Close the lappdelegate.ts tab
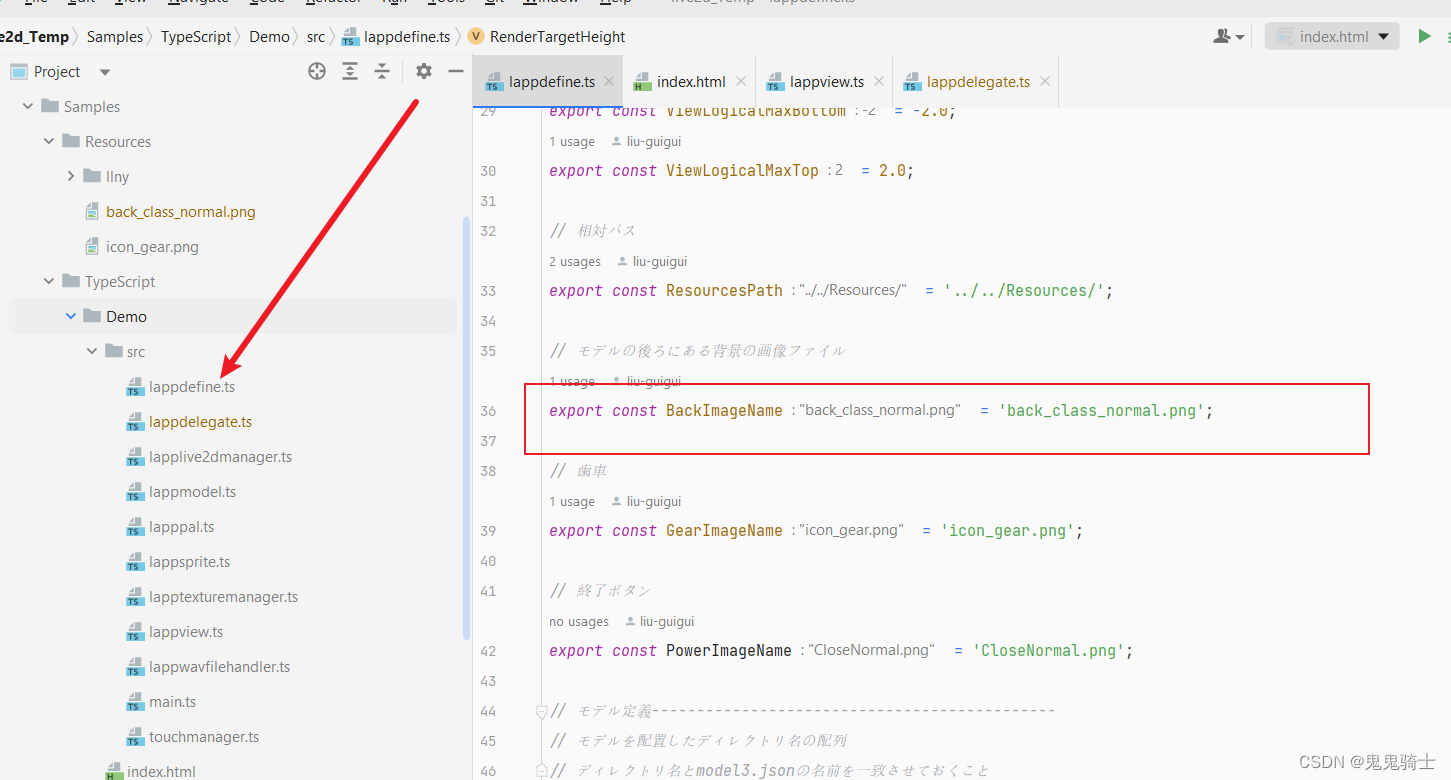Screen dimensions: 1451x780 coord(1045,82)
